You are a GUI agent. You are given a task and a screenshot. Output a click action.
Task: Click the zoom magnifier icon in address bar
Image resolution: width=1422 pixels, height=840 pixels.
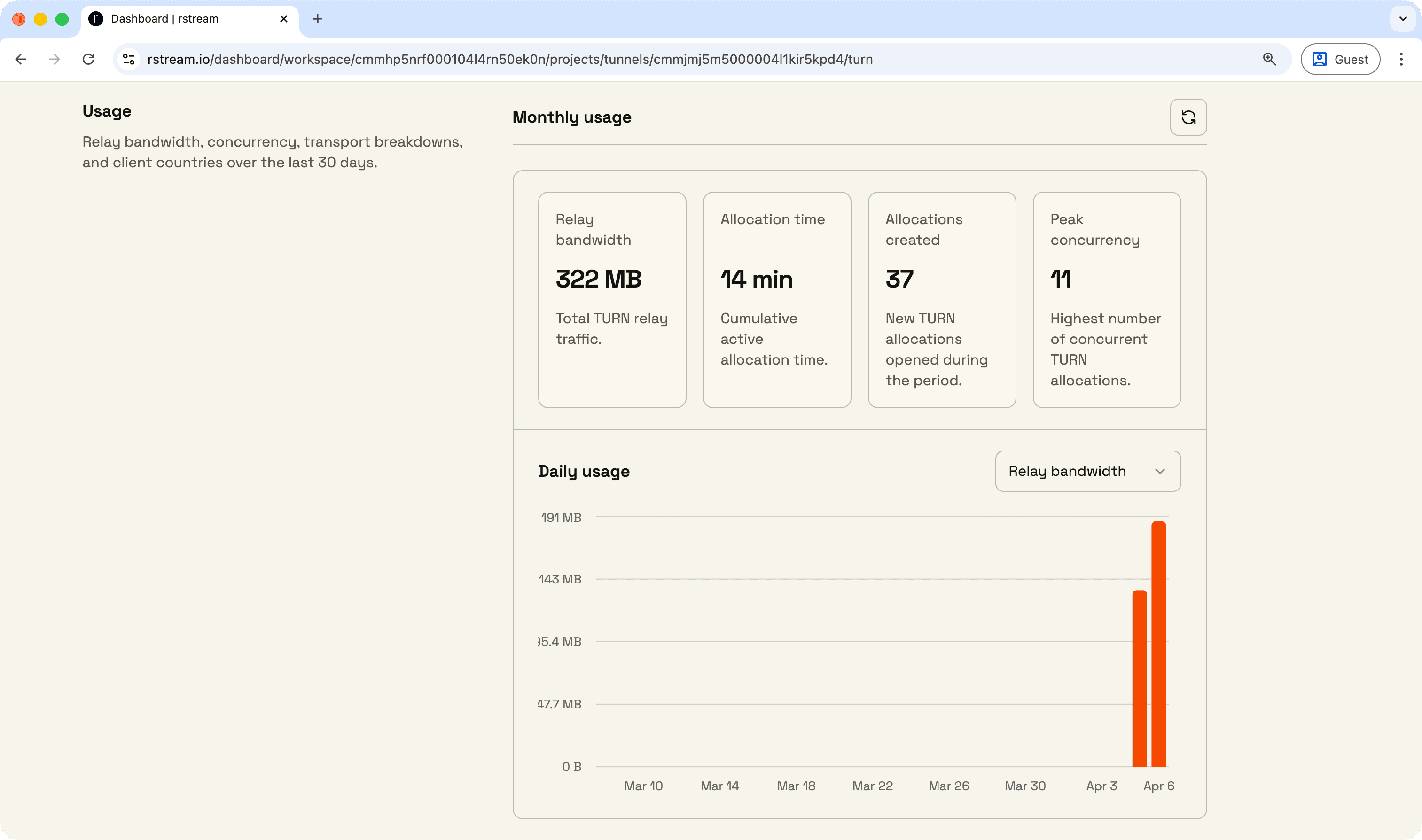(x=1269, y=60)
